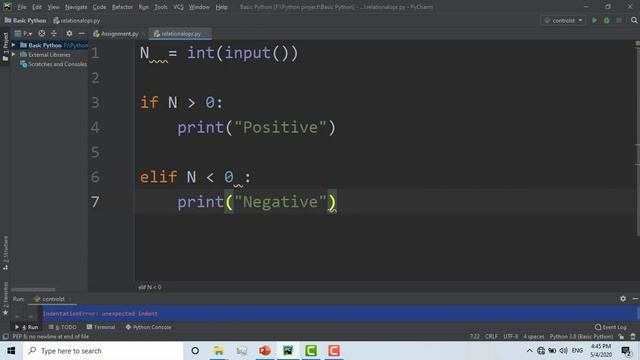This screenshot has width=640, height=360.
Task: Open Run panel settings gear
Action: pyautogui.click(x=623, y=299)
